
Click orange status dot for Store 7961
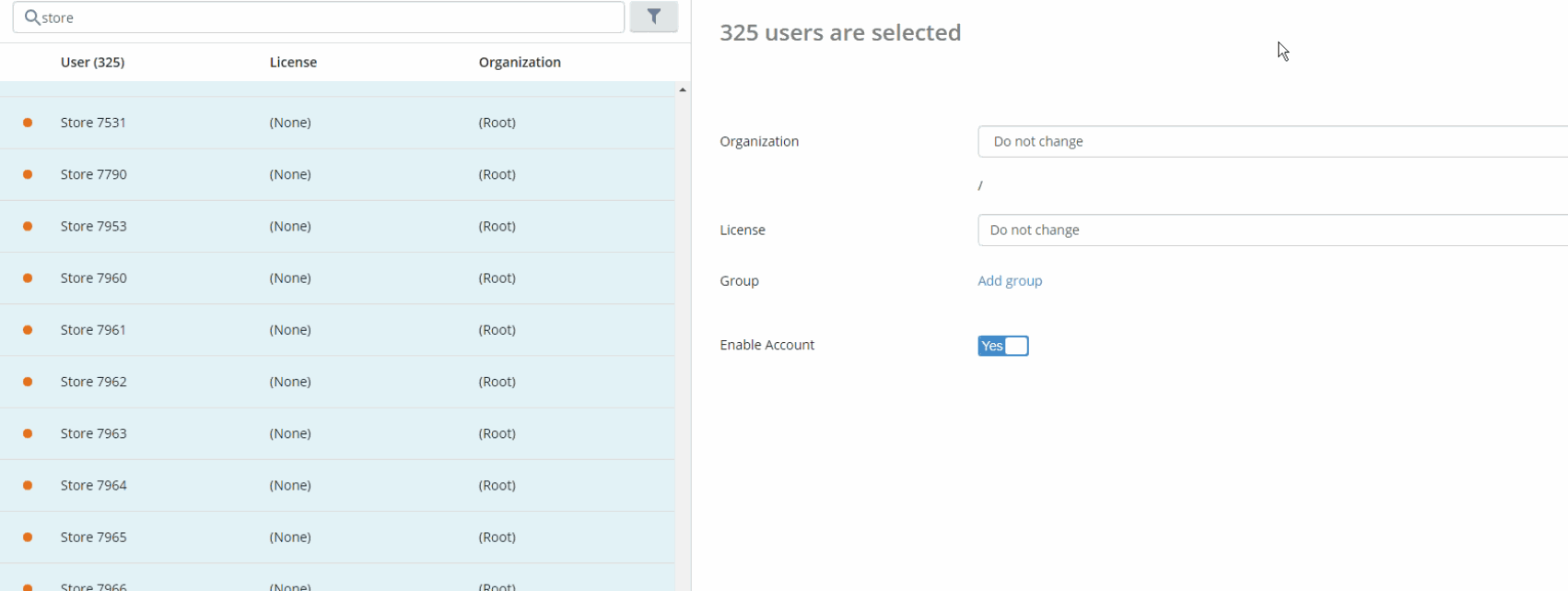(x=28, y=330)
